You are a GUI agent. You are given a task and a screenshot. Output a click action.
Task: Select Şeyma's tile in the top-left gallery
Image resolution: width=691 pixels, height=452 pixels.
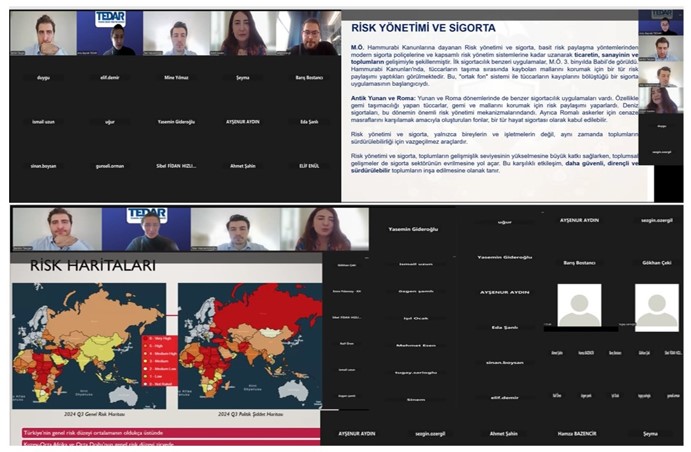(243, 78)
